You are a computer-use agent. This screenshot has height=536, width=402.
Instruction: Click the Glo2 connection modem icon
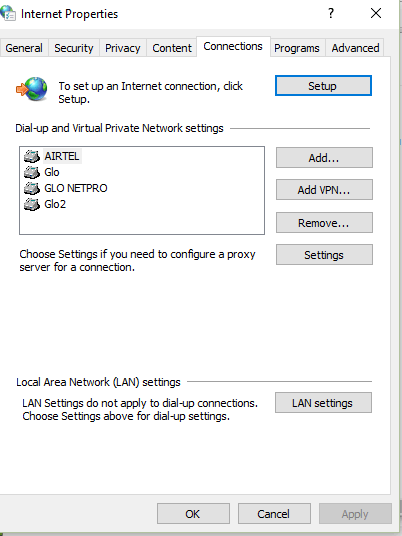point(32,204)
